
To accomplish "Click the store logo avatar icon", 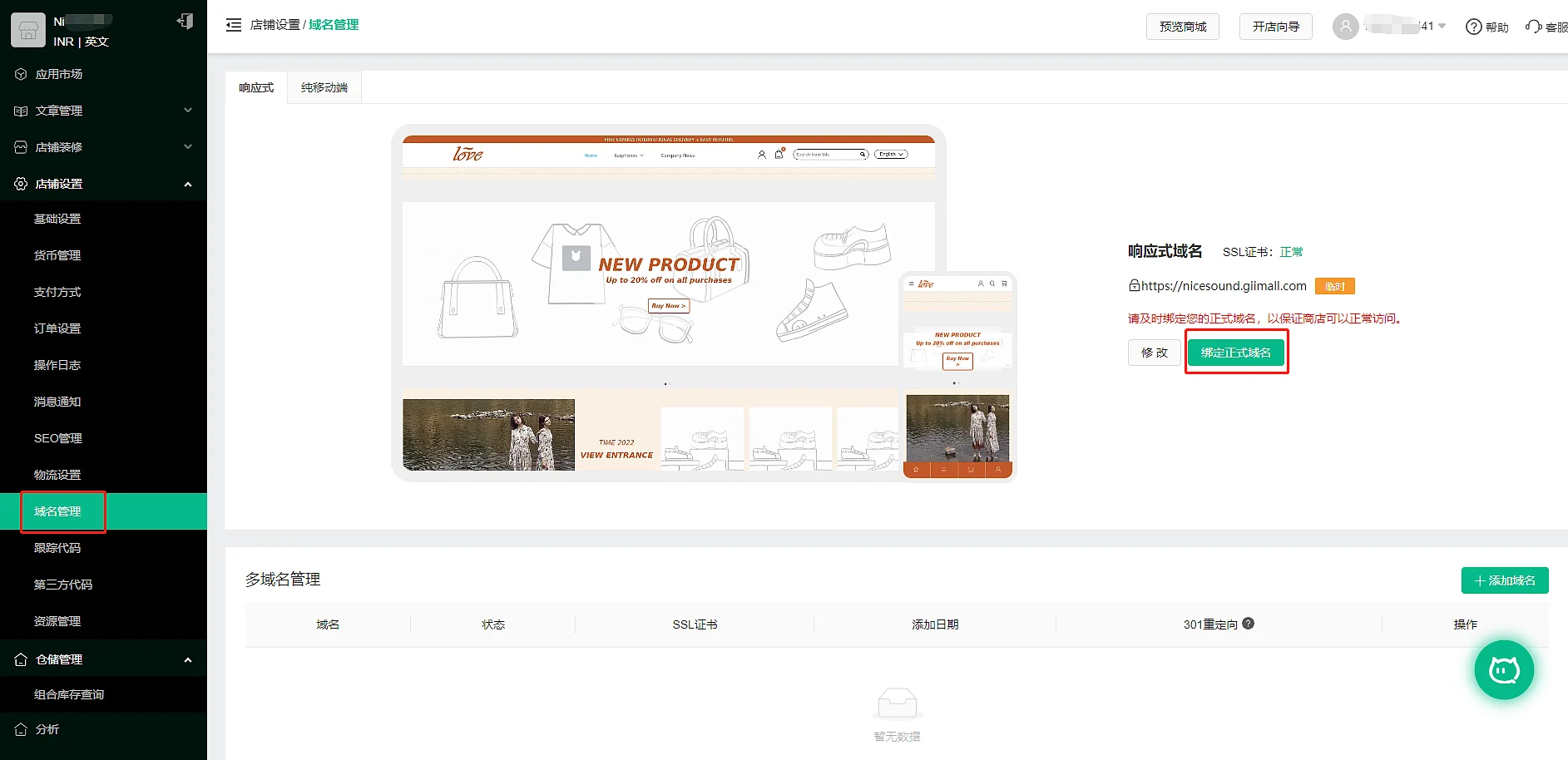I will pyautogui.click(x=28, y=31).
